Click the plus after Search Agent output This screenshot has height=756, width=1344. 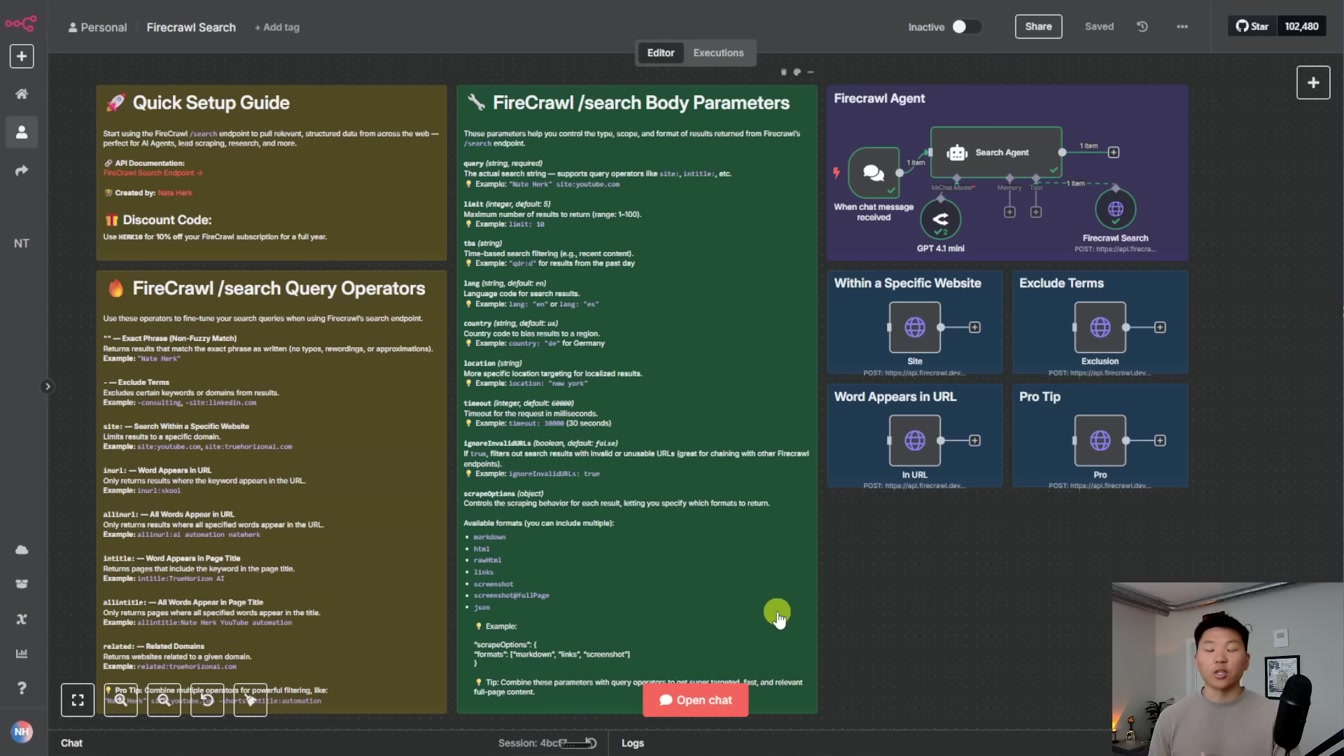pos(1113,152)
